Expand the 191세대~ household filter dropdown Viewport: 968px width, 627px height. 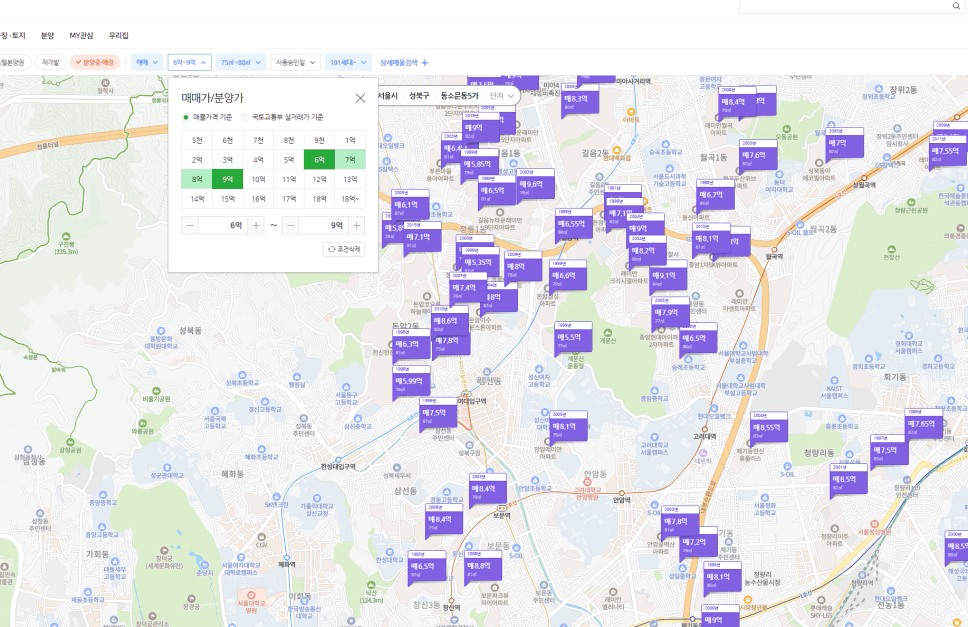[x=347, y=62]
